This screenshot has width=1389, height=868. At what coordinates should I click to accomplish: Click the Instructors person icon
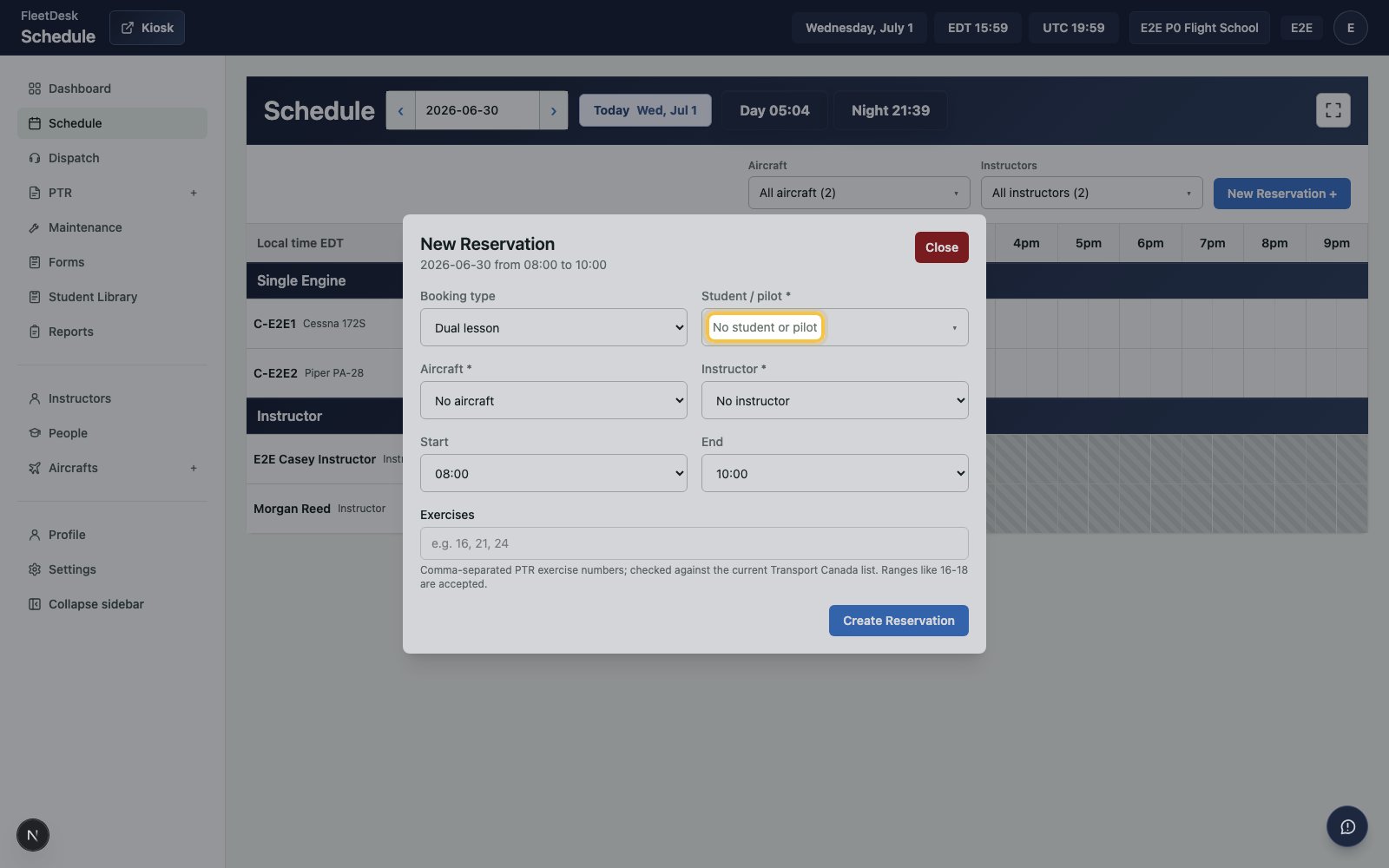(x=35, y=398)
